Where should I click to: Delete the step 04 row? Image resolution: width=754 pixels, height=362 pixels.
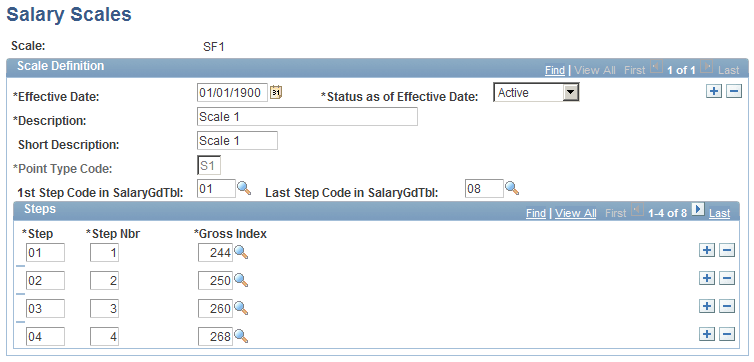[x=727, y=335]
